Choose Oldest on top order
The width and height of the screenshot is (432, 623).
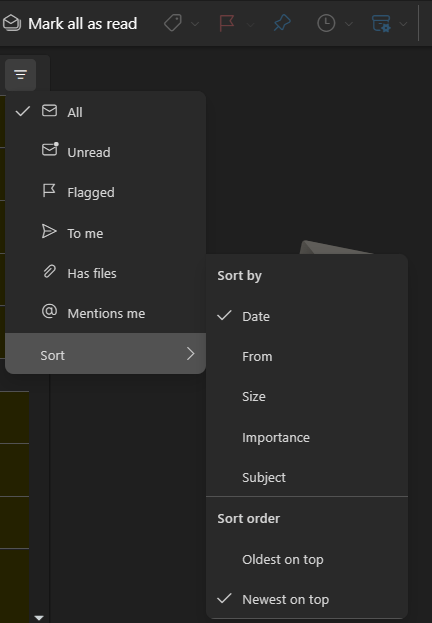(x=307, y=559)
